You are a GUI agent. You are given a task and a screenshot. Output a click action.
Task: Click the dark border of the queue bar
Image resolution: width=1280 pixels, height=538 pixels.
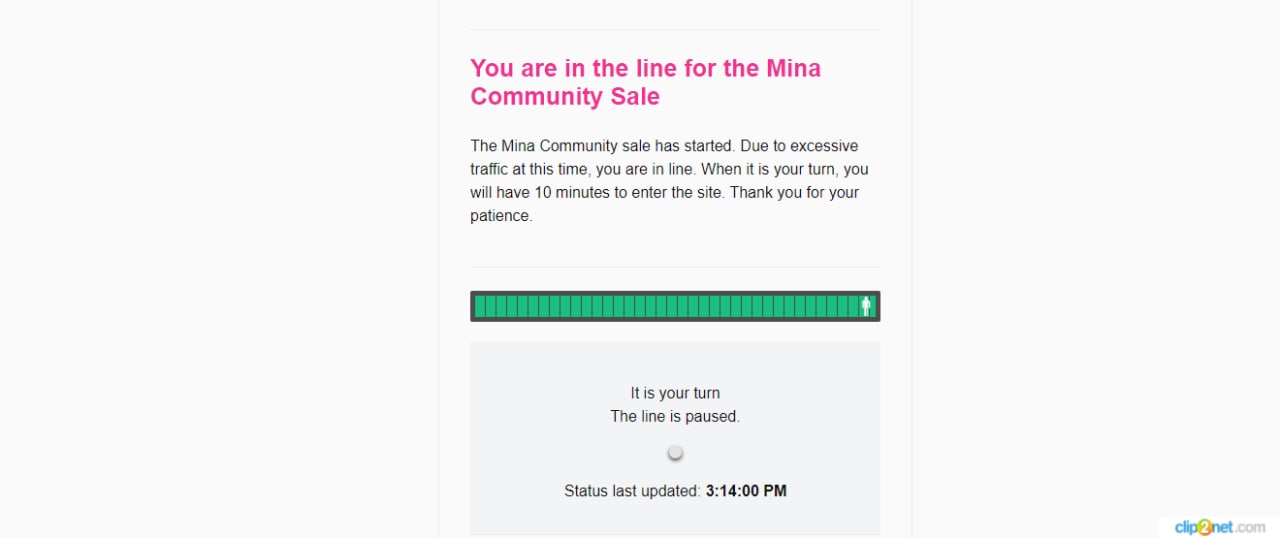[x=675, y=293]
